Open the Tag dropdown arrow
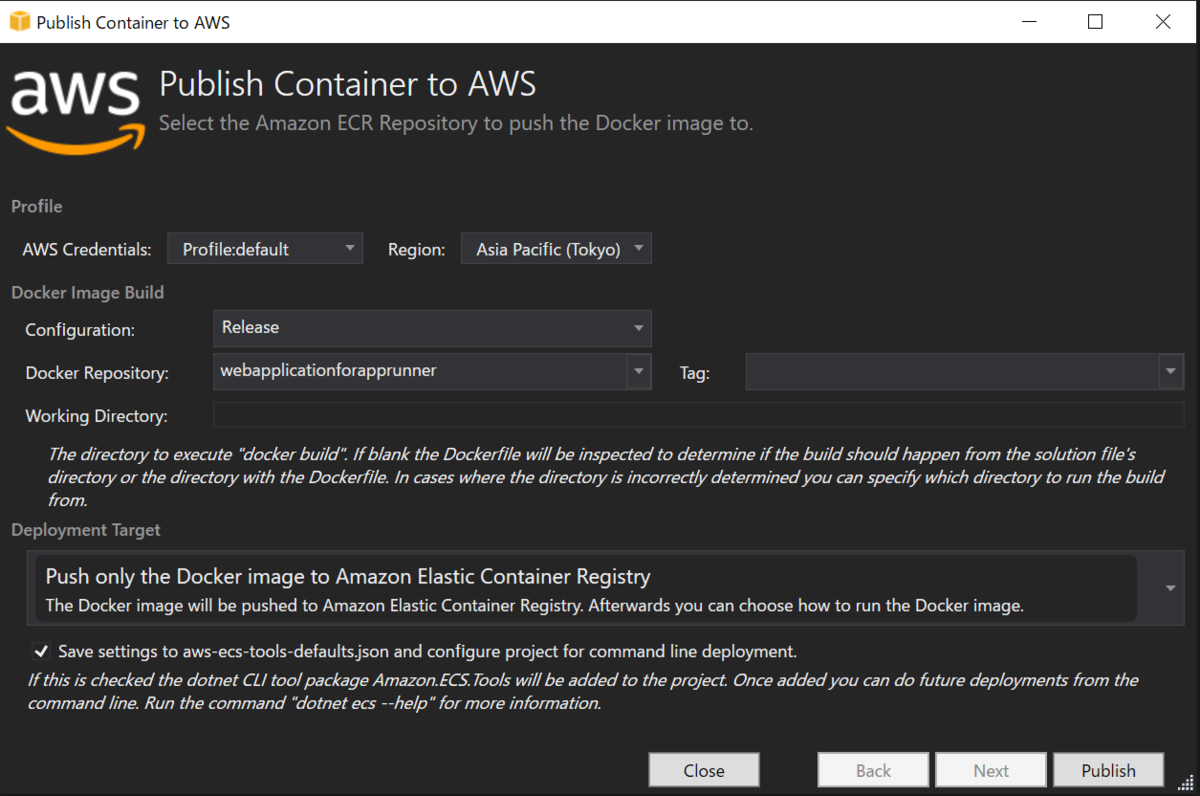Viewport: 1200px width, 796px height. (x=1171, y=372)
